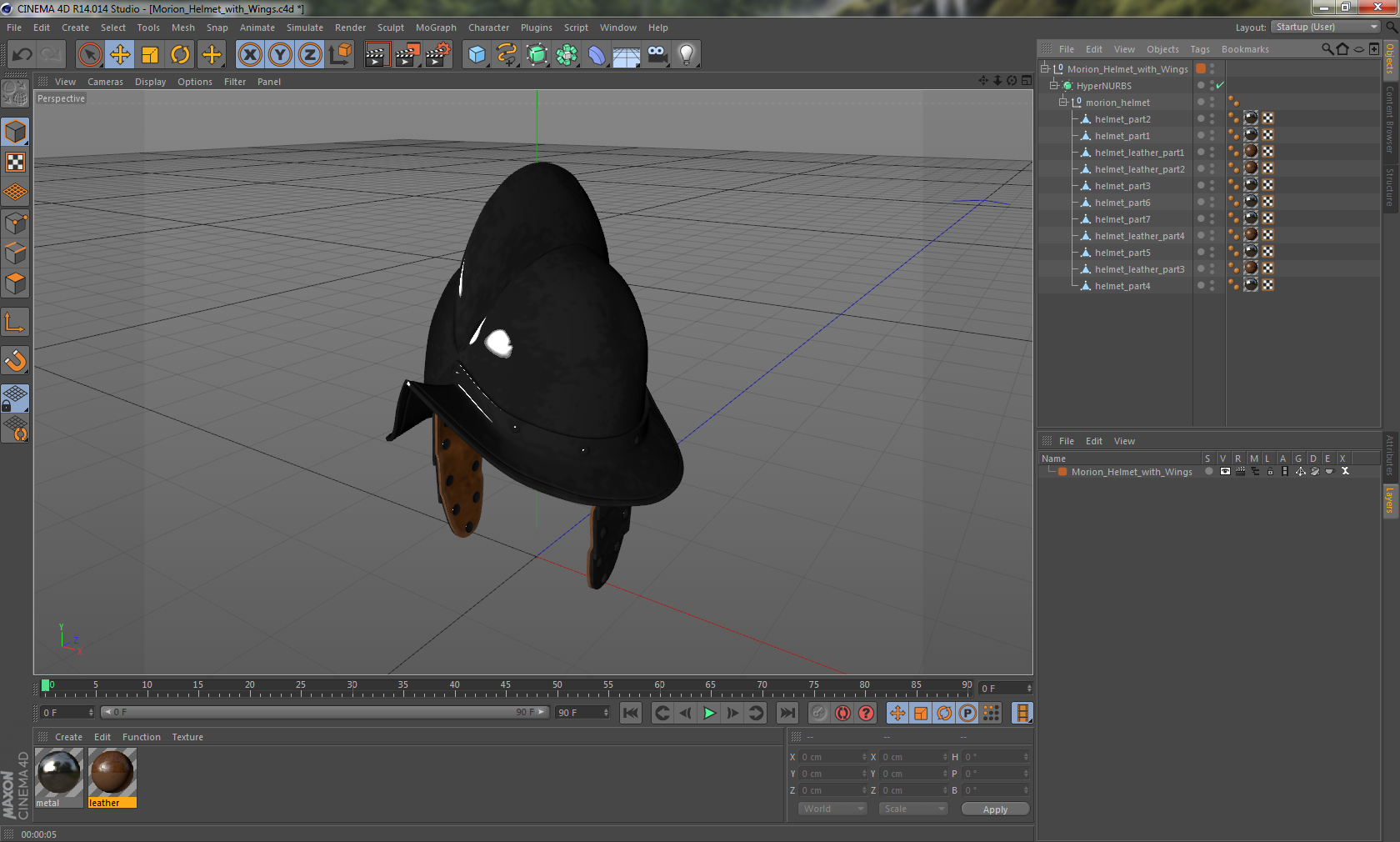Screen dimensions: 1400x842
Task: Select the Scale tool
Action: point(150,55)
